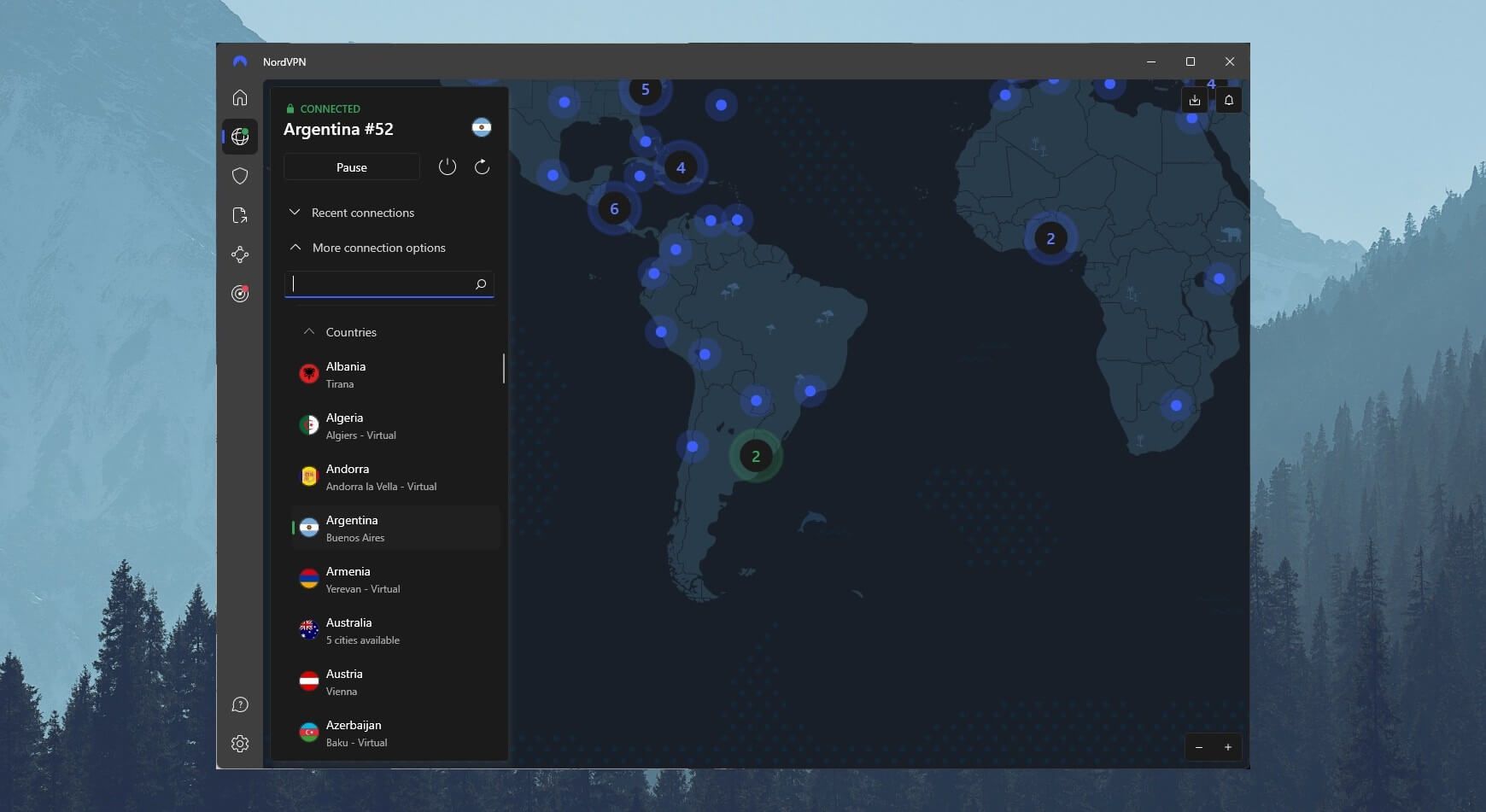Click the Andorra flag icon
1486x812 pixels.
[309, 476]
